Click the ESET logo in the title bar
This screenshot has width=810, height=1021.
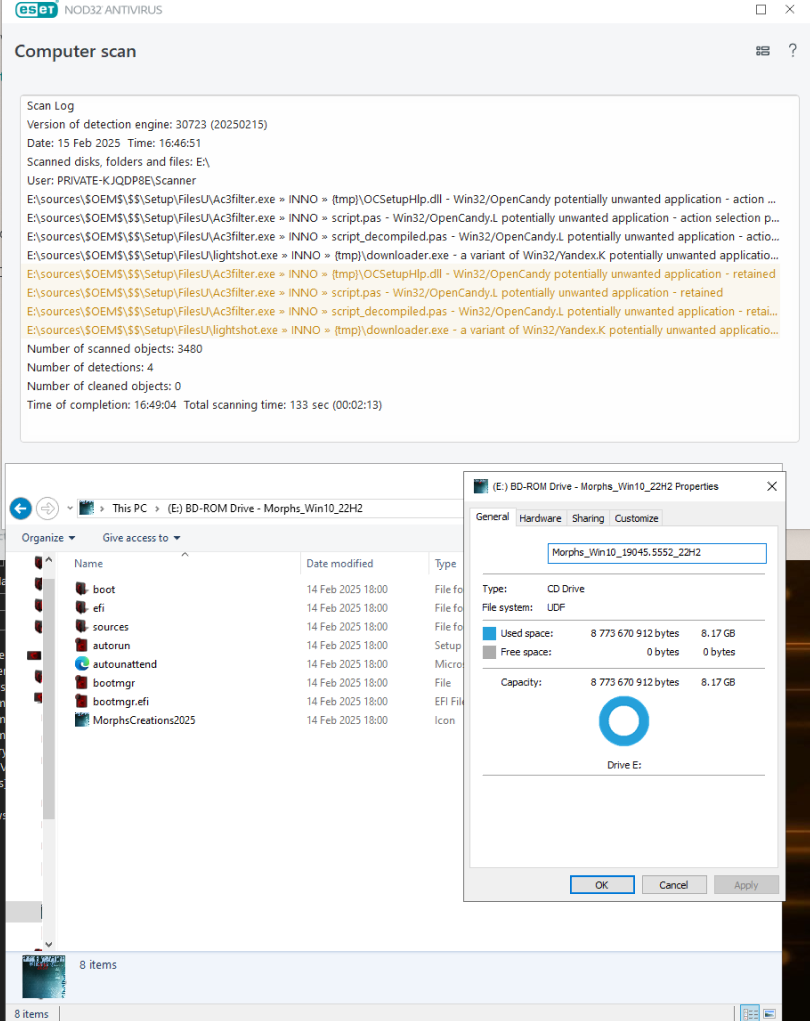[36, 9]
